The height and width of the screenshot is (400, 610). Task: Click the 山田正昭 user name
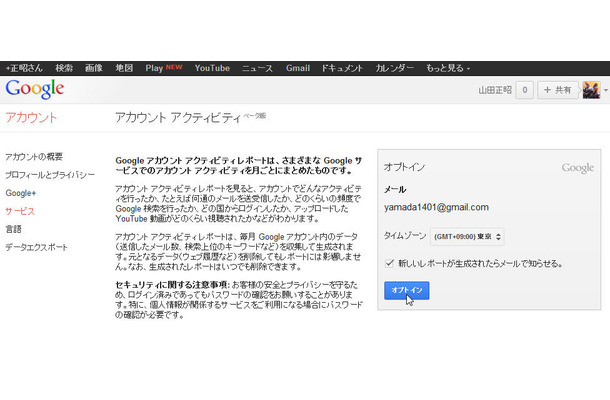click(495, 90)
